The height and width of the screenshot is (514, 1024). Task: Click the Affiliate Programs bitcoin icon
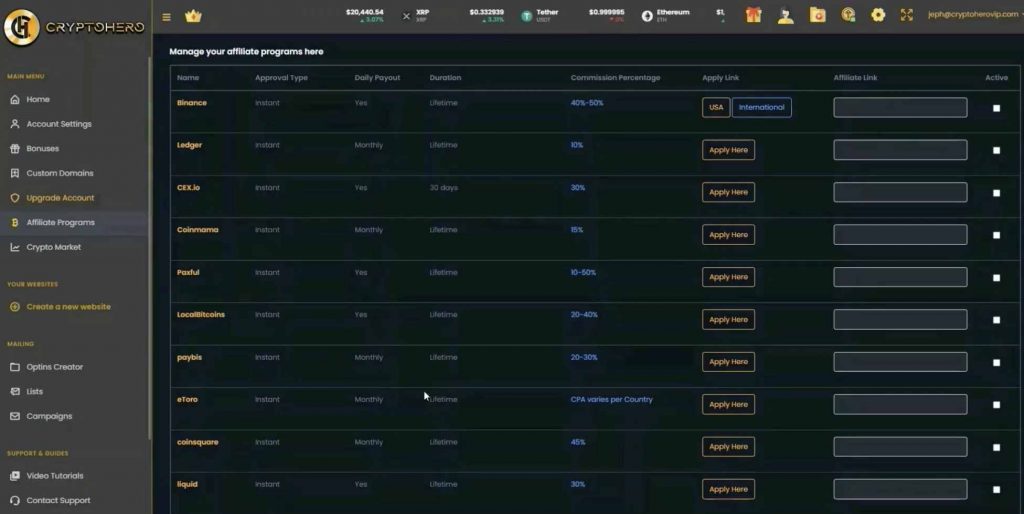[x=15, y=223]
